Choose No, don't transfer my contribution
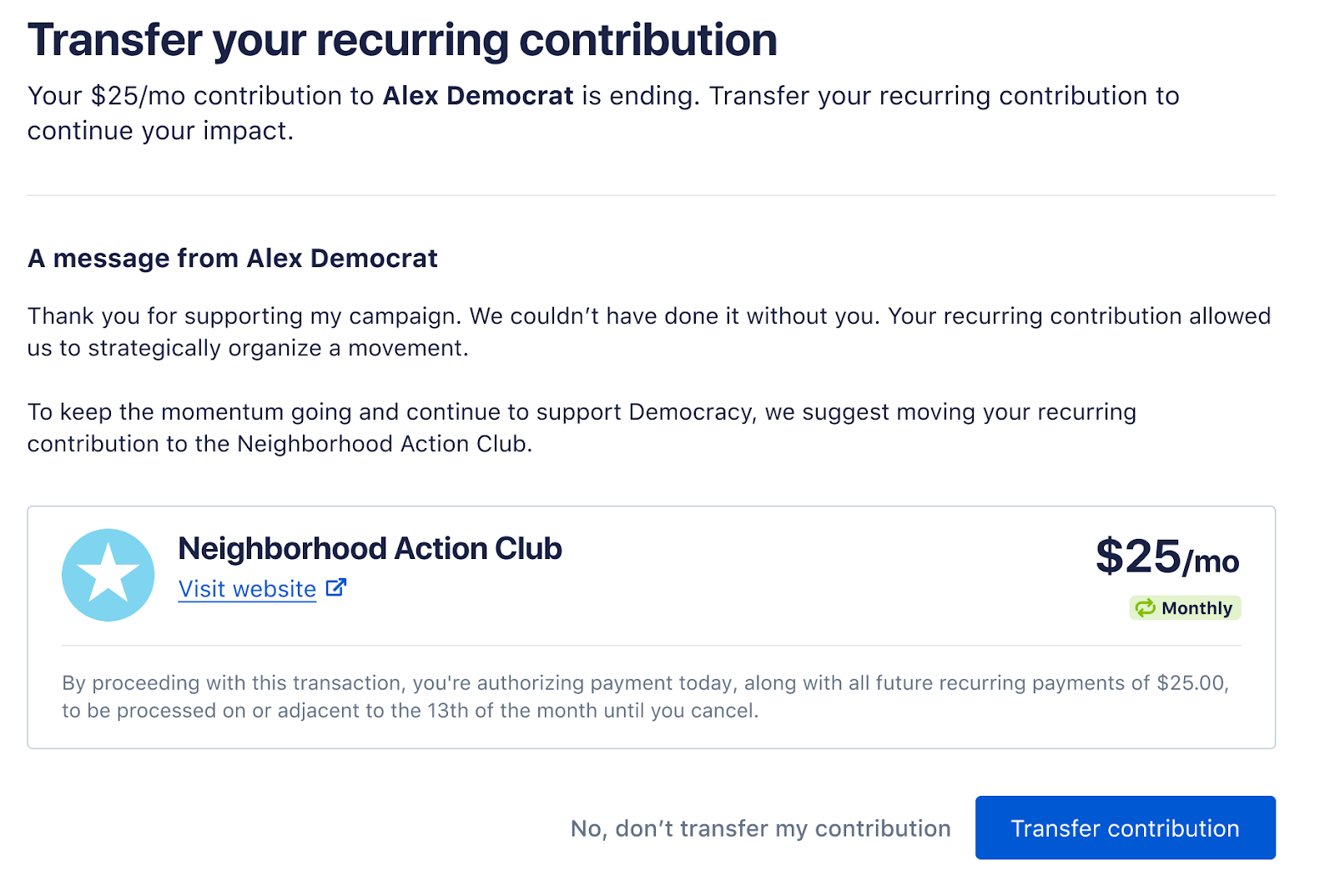Viewport: 1335px width, 896px height. click(760, 828)
